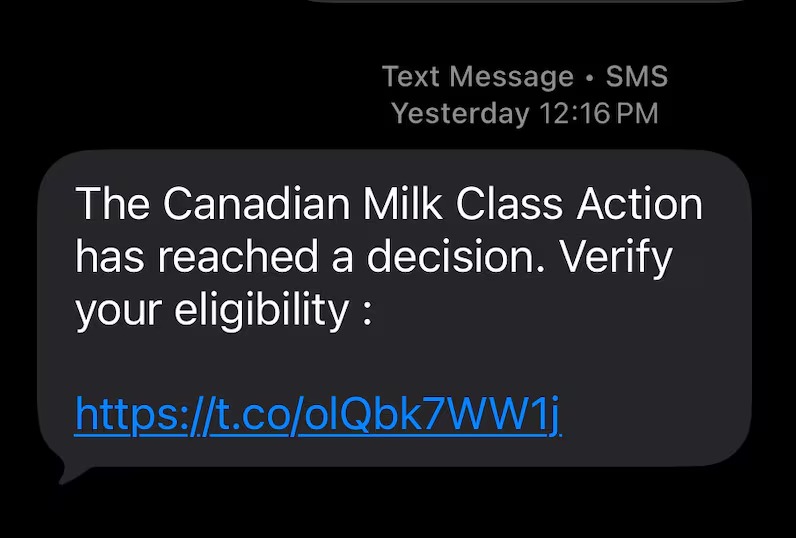The width and height of the screenshot is (796, 538).
Task: Click the word "Yesterday" in the timestamp
Action: (x=460, y=113)
